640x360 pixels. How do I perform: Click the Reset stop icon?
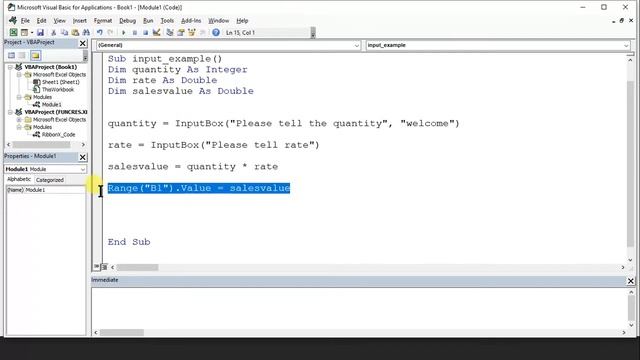coord(145,33)
